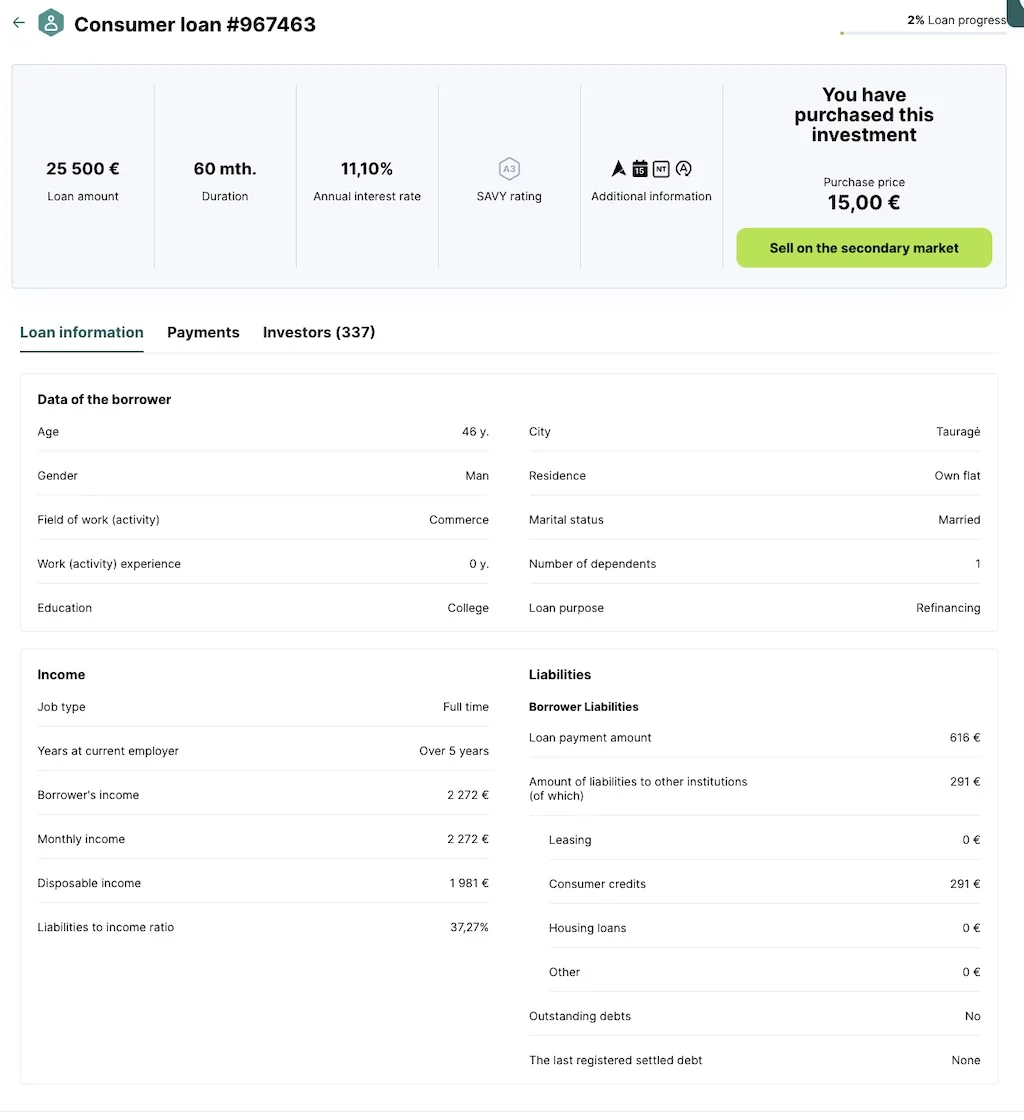
Task: Click the Consumer credits 291 € row
Action: 764,884
